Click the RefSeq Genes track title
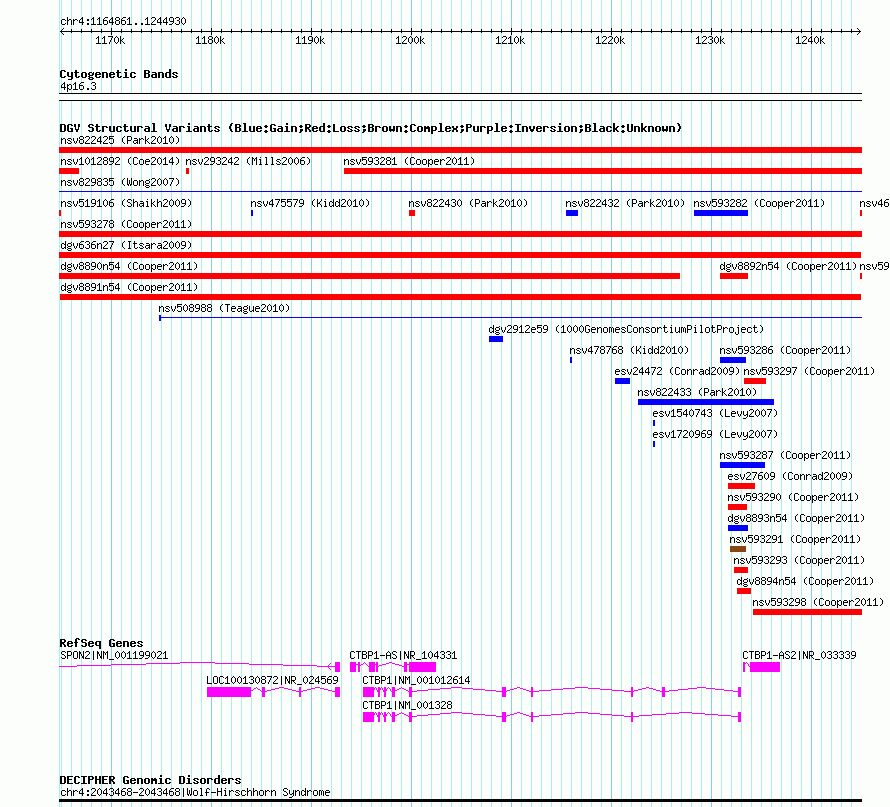This screenshot has height=807, width=890. (101, 643)
